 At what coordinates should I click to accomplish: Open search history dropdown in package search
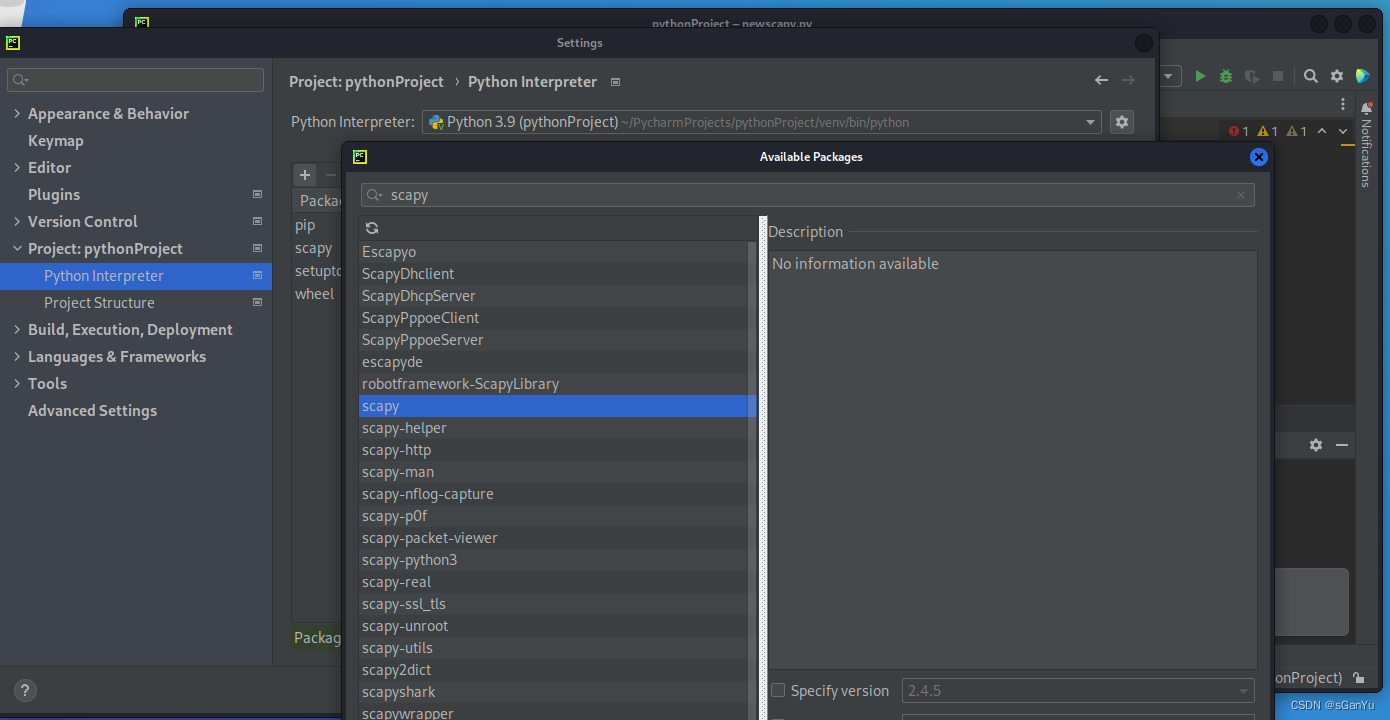point(374,195)
